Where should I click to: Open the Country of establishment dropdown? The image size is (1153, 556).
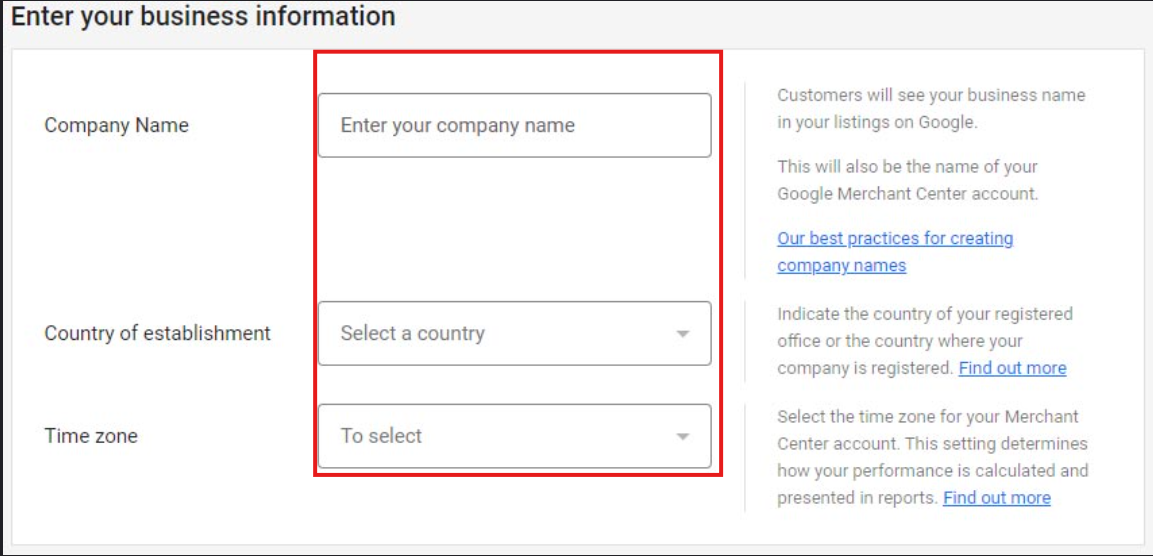click(x=514, y=334)
